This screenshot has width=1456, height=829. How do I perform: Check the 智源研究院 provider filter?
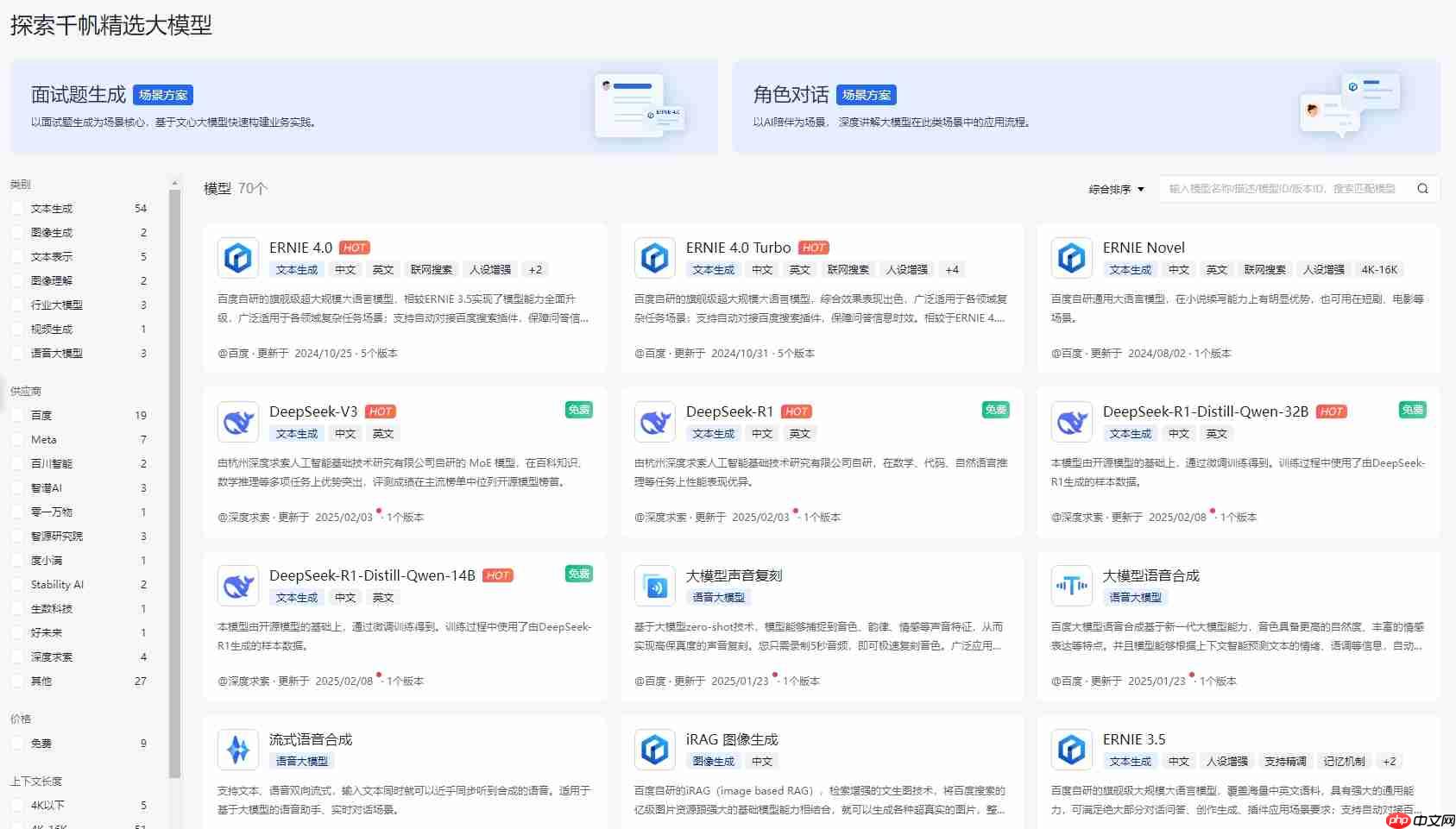click(x=17, y=536)
